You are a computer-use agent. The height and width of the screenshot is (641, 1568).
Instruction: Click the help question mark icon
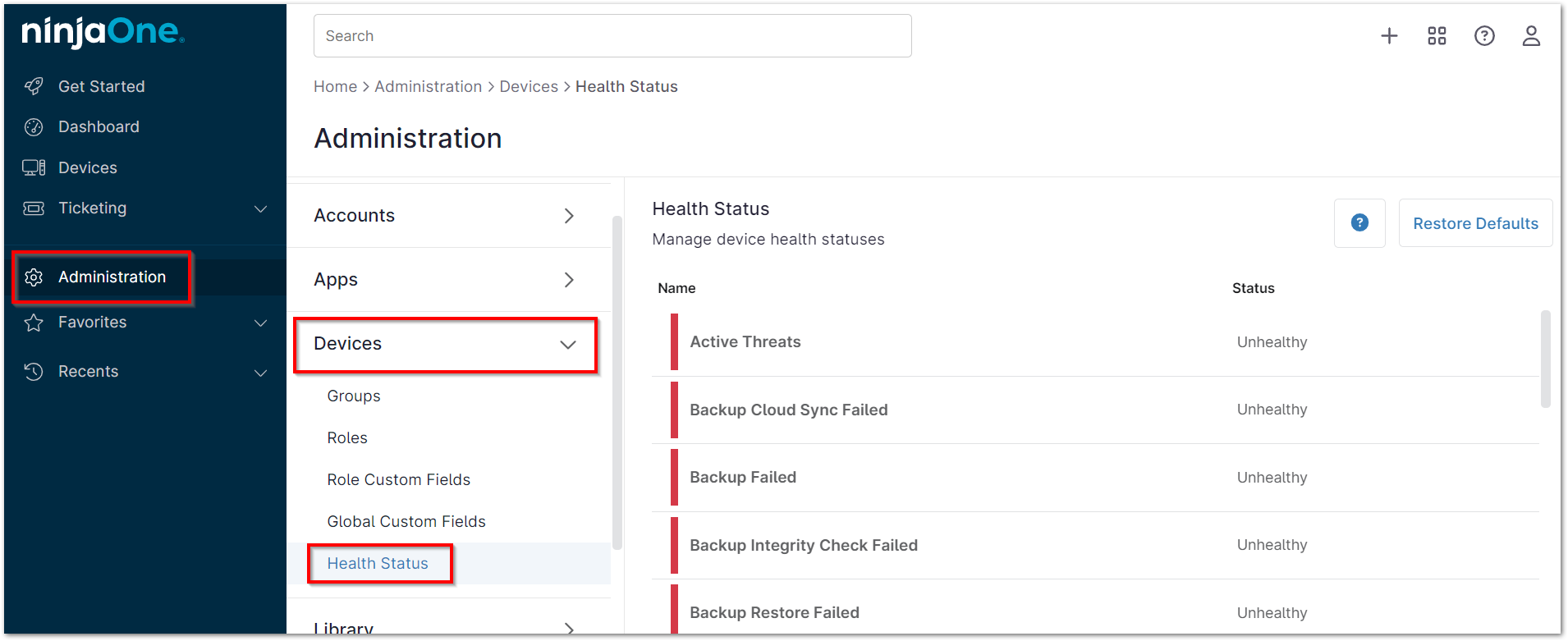point(1484,35)
